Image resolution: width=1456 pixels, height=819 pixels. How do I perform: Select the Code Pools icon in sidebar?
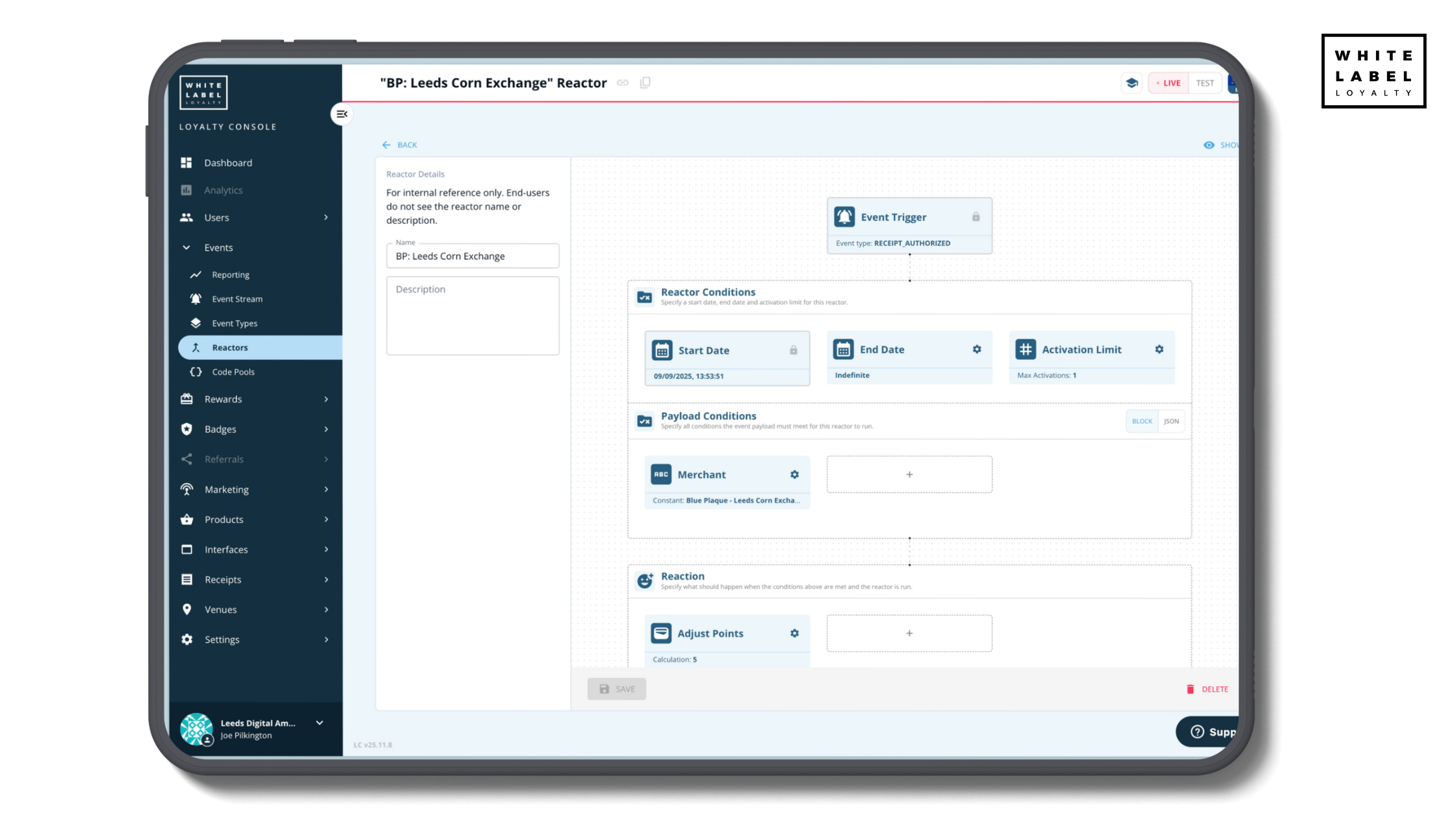tap(195, 371)
